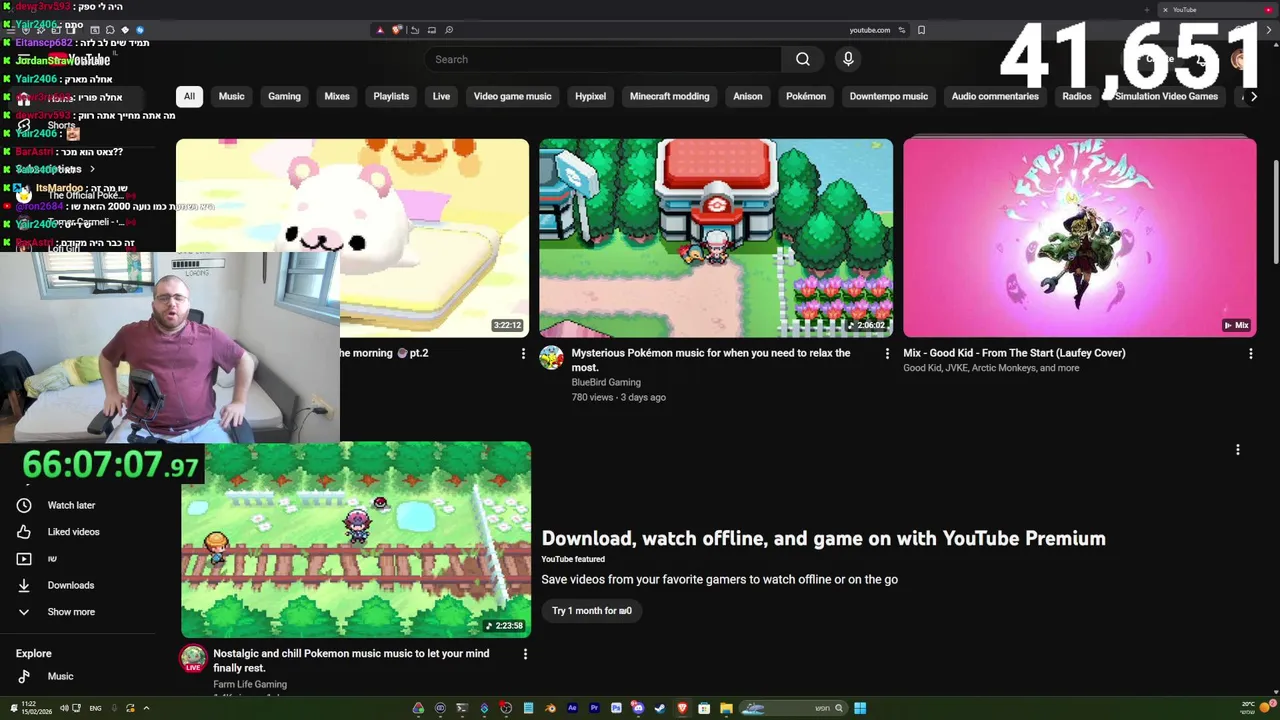Click the YouTube search magnifier button

coord(803,59)
